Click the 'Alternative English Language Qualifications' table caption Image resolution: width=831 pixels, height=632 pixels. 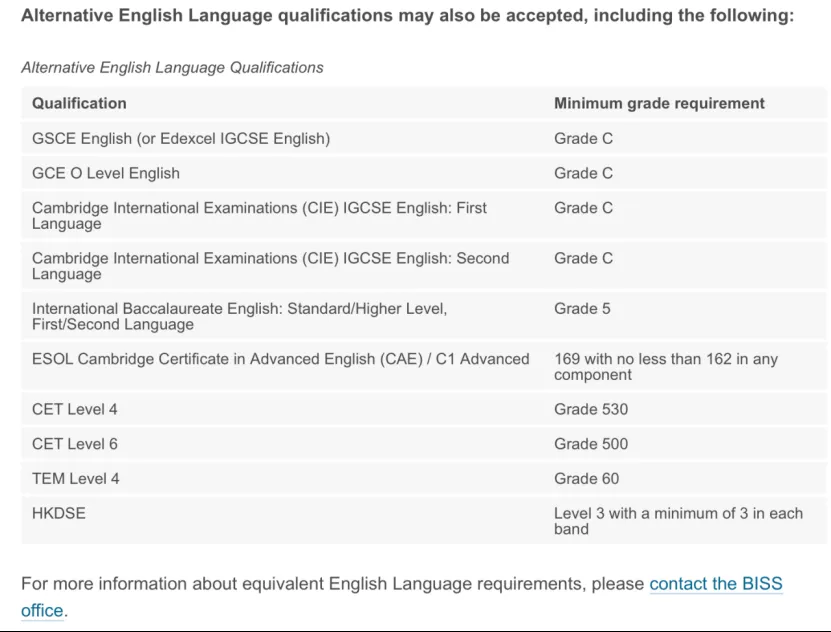[172, 67]
